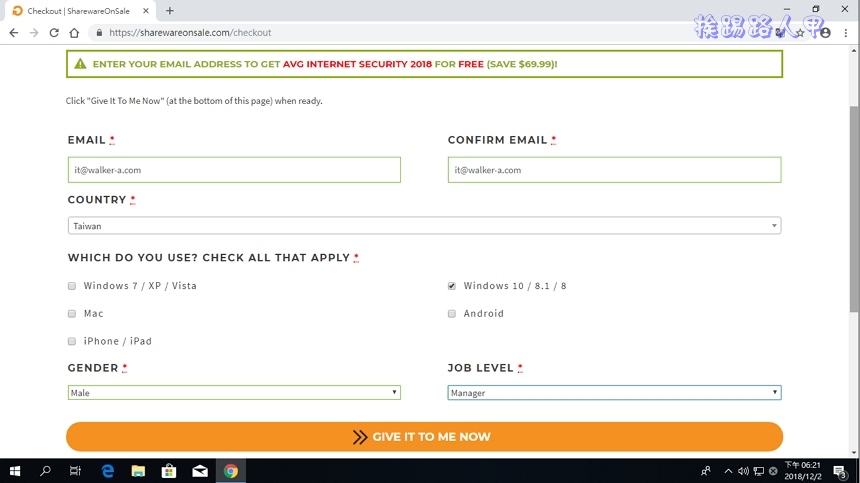Open Task View on taskbar
The width and height of the screenshot is (860, 483).
[x=75, y=471]
